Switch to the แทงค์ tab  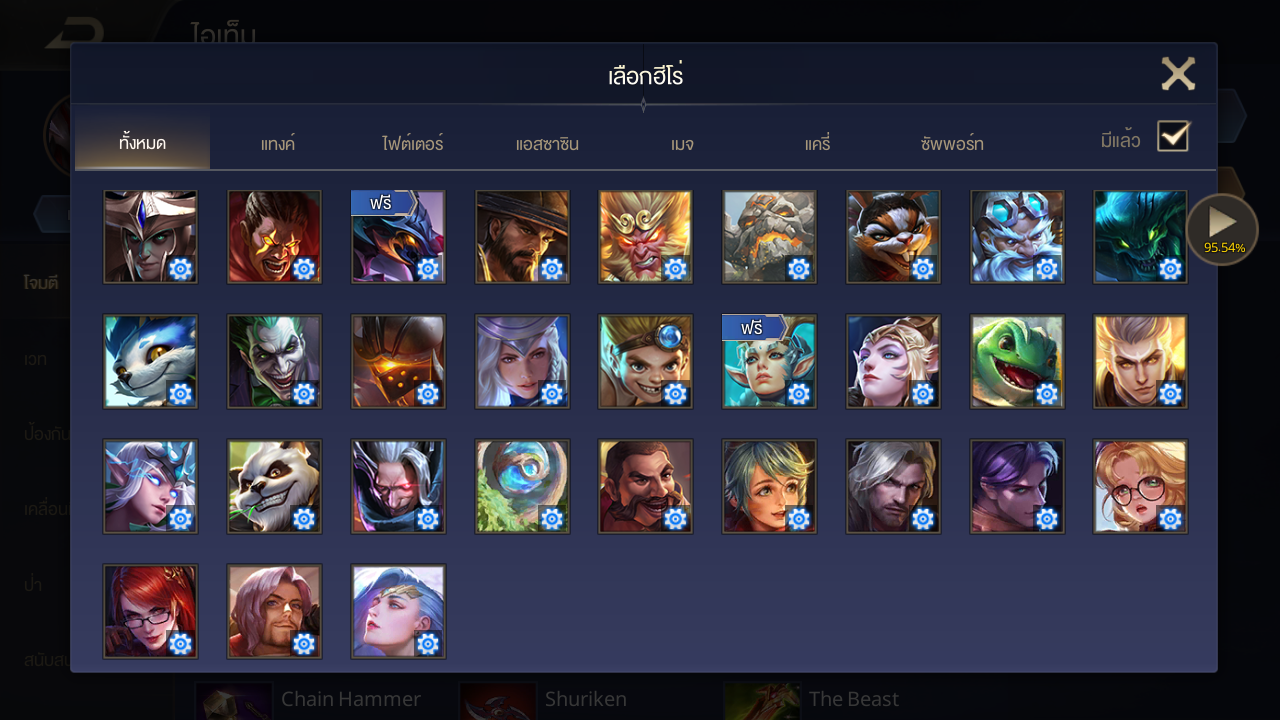(278, 143)
